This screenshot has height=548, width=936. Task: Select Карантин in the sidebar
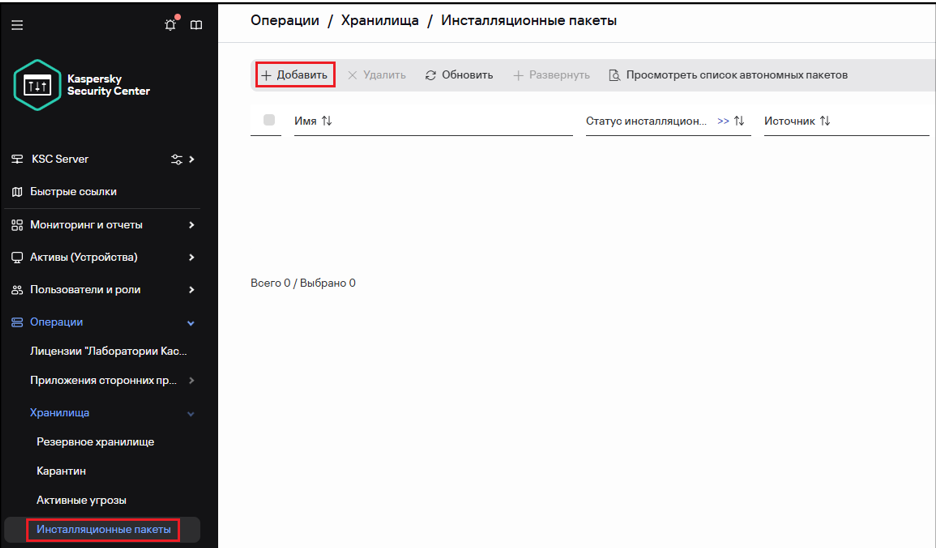pos(61,471)
